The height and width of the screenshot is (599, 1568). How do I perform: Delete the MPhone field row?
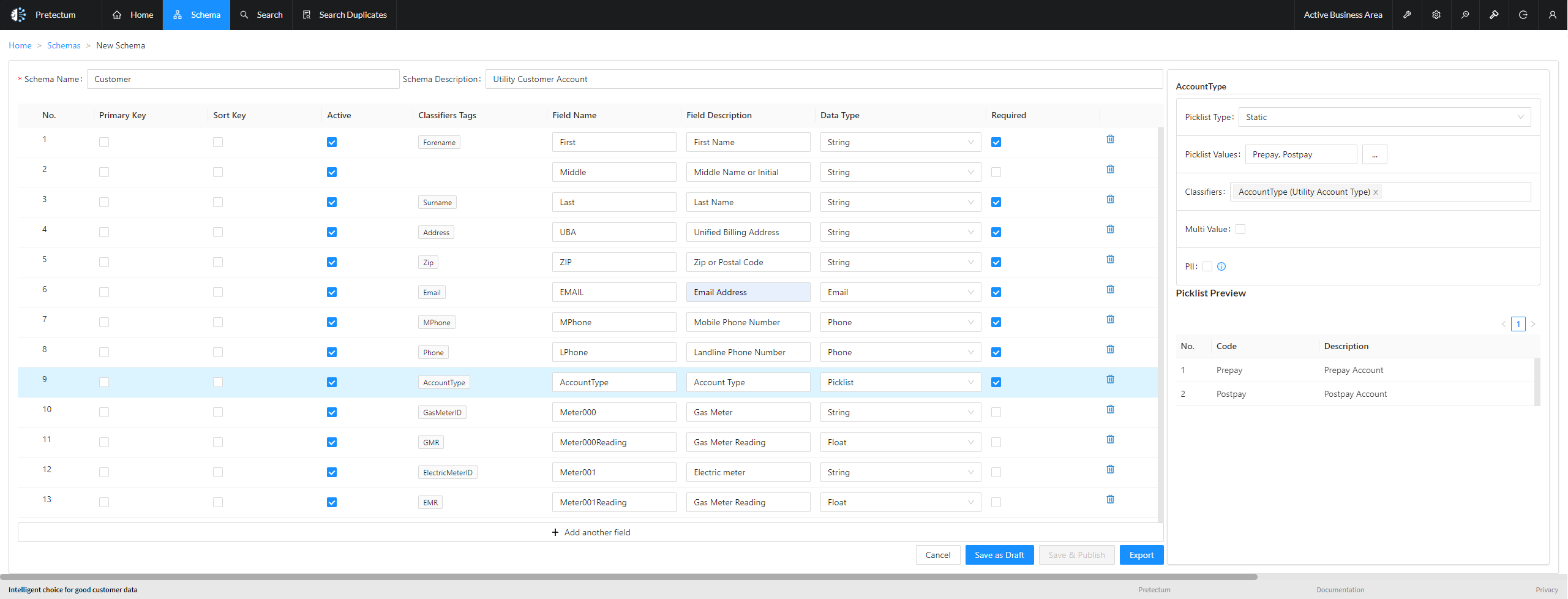tap(1110, 319)
